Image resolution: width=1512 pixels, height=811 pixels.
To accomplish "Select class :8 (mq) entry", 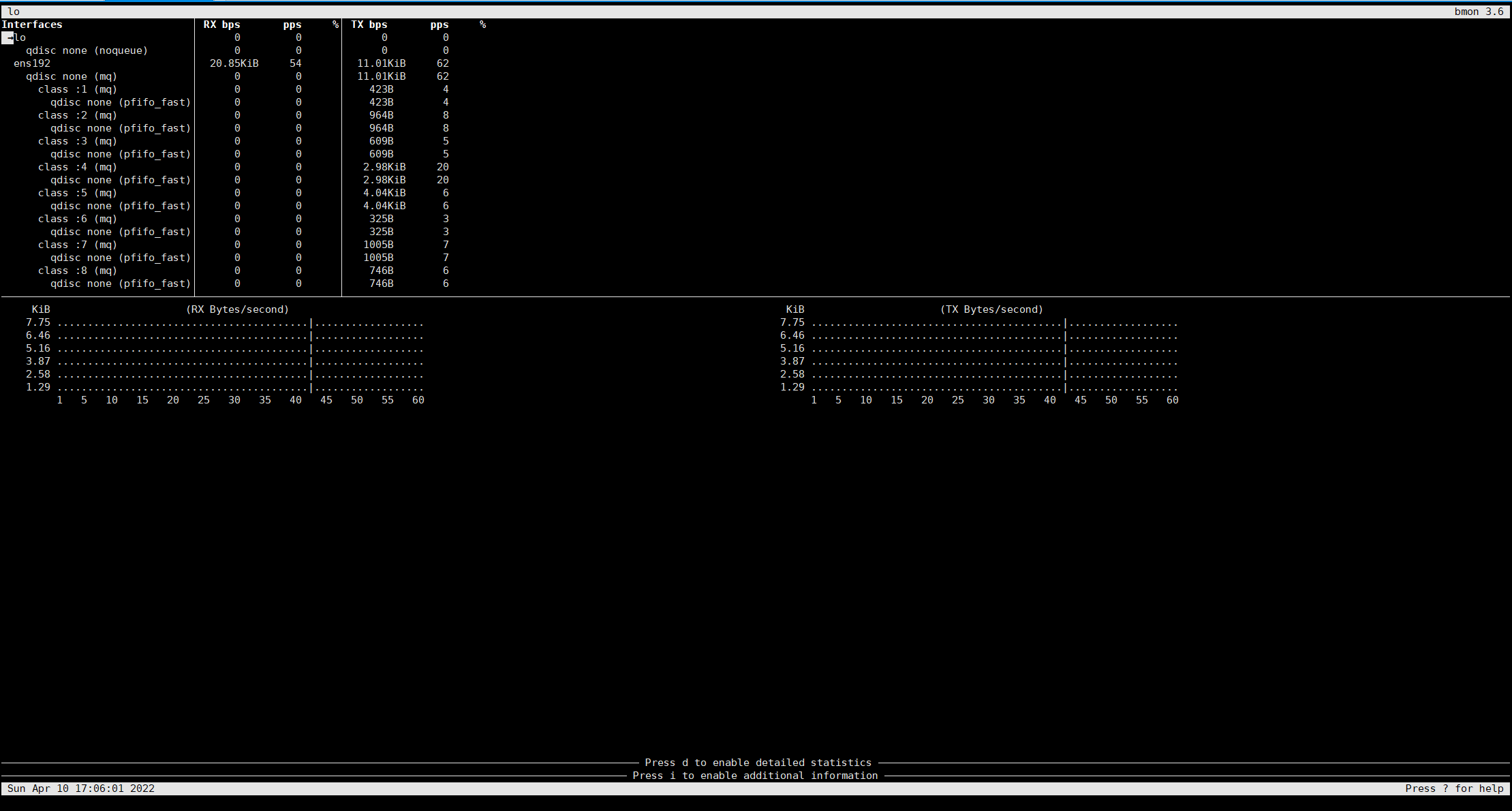I will [77, 271].
